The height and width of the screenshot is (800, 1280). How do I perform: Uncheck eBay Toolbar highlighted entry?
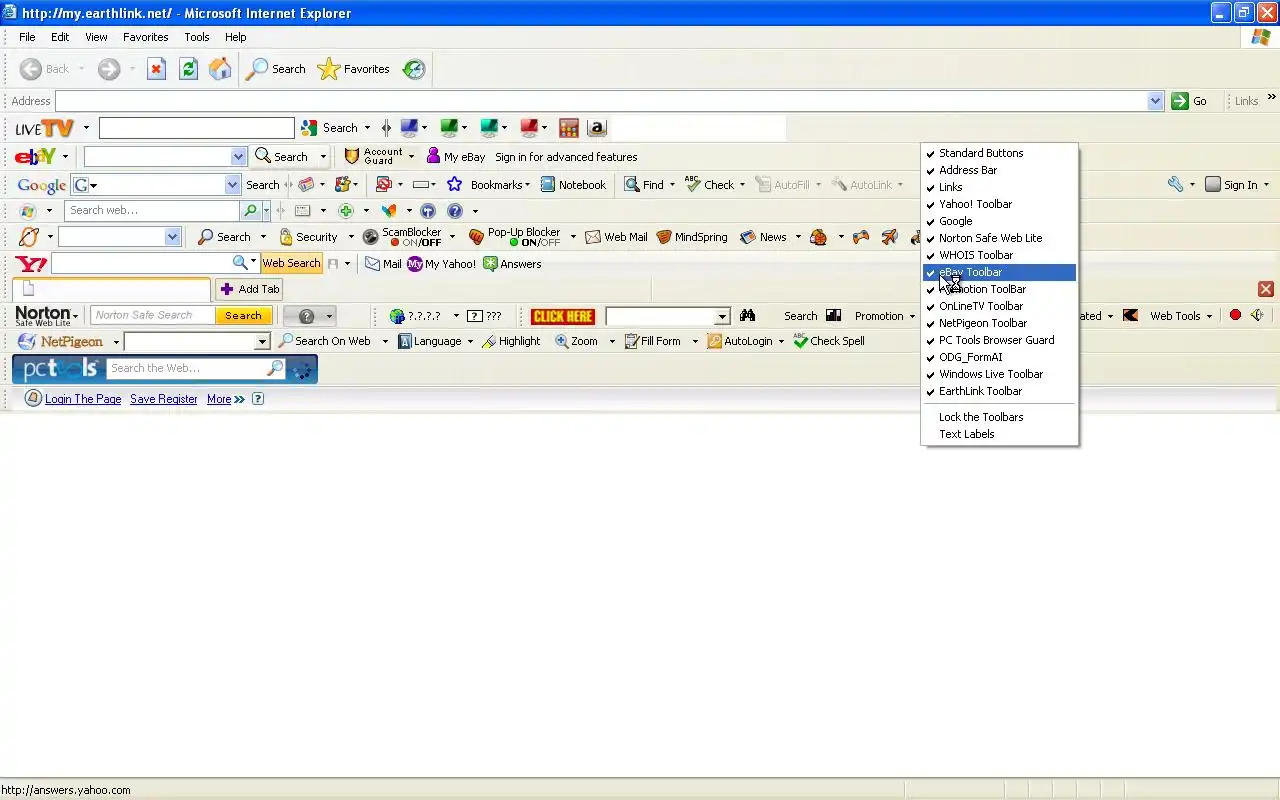(x=998, y=272)
